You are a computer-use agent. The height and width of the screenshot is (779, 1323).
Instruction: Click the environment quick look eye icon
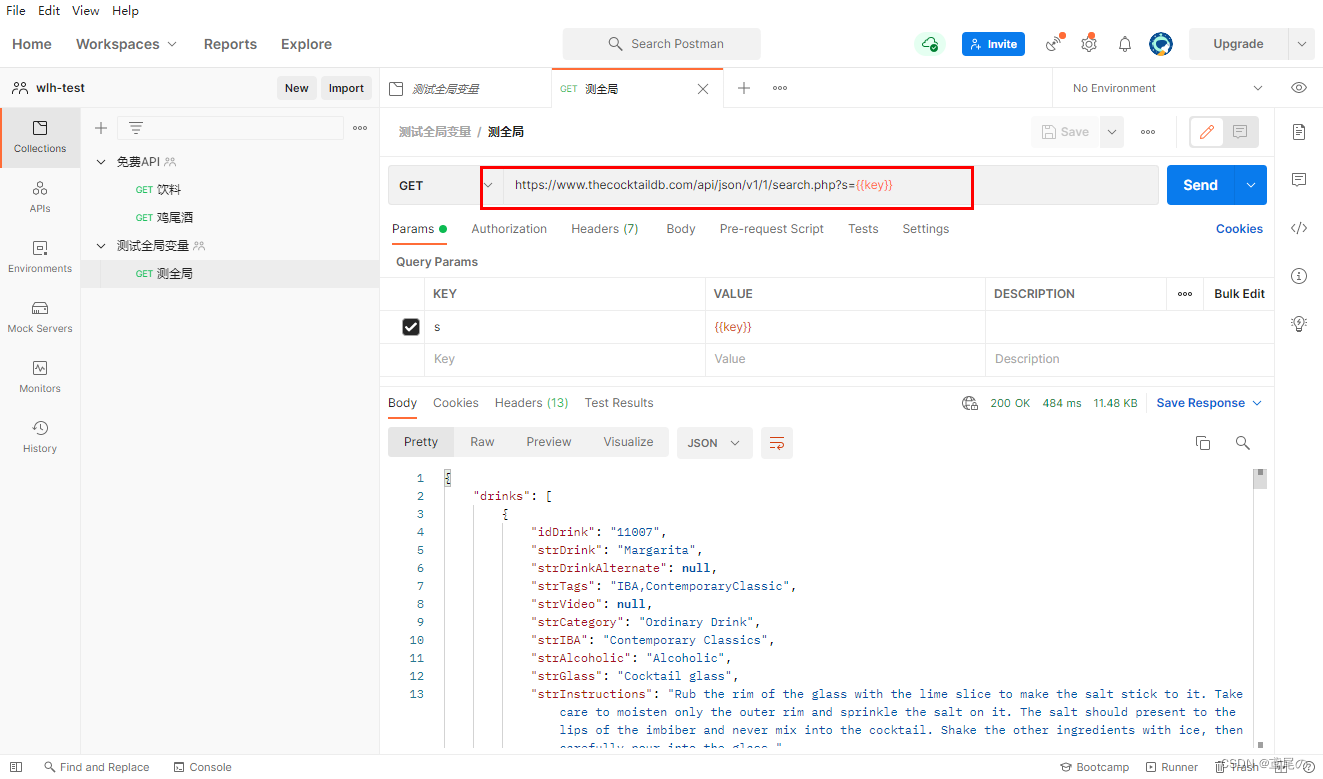(x=1299, y=88)
